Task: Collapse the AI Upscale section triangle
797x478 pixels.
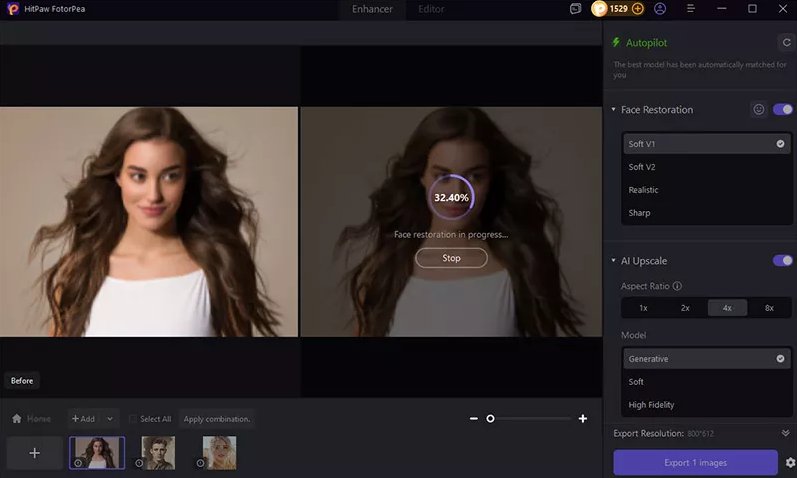Action: (614, 260)
